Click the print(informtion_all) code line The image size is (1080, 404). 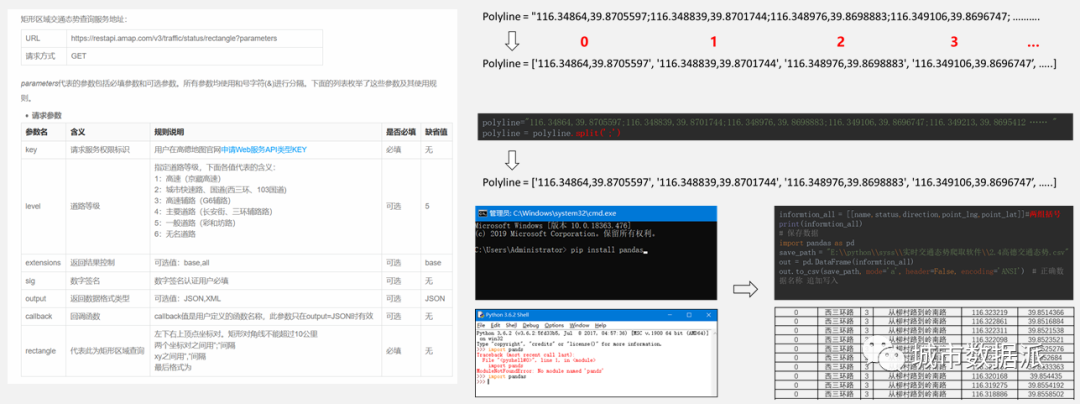pyautogui.click(x=820, y=224)
